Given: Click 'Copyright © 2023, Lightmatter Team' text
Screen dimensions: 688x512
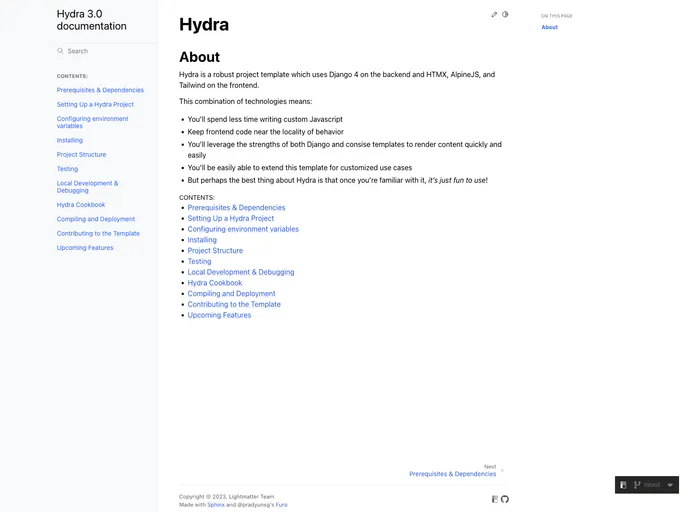Looking at the screenshot, I should [x=226, y=497].
